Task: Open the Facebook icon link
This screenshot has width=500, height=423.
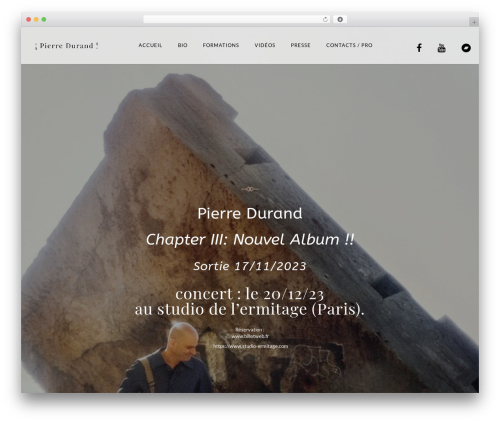Action: click(x=419, y=48)
